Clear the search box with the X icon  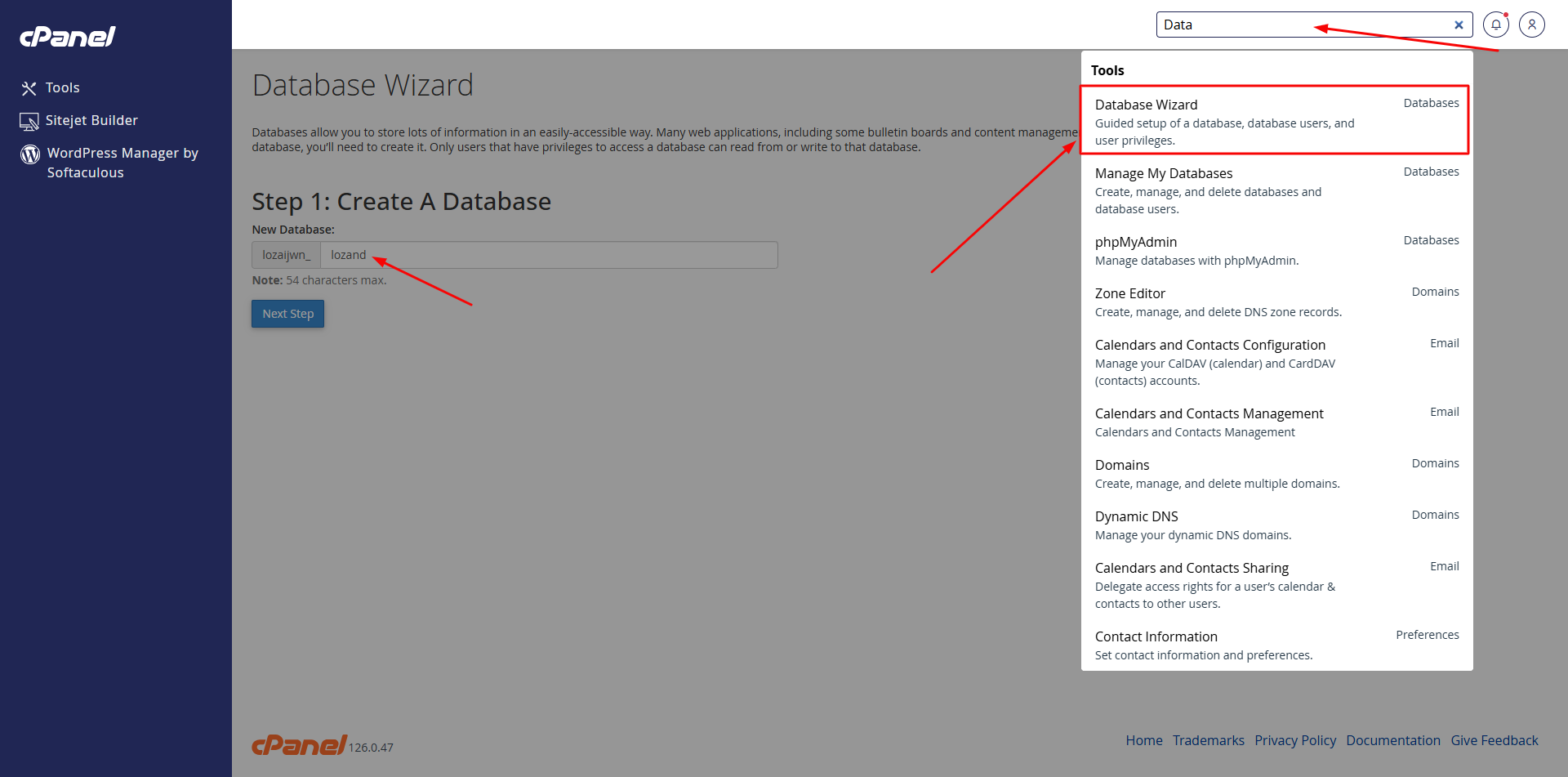[x=1459, y=25]
